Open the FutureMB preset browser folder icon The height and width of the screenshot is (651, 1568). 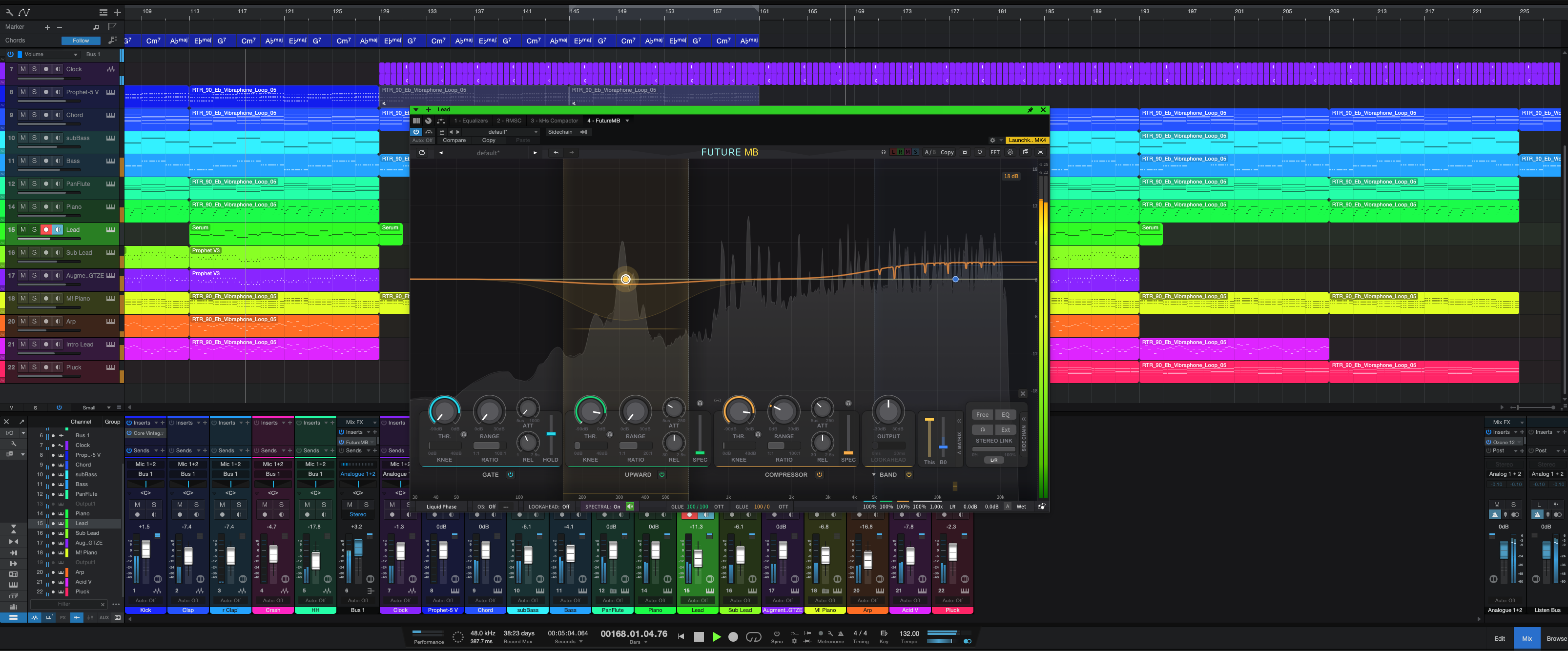click(422, 153)
